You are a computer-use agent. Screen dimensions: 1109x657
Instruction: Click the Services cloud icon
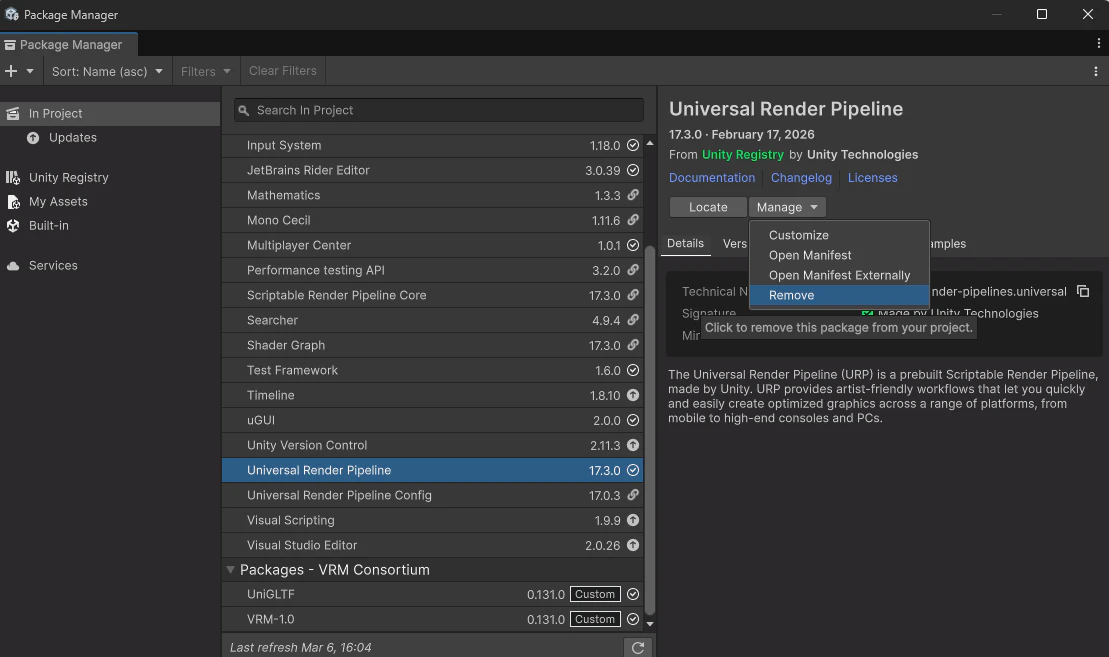point(13,265)
